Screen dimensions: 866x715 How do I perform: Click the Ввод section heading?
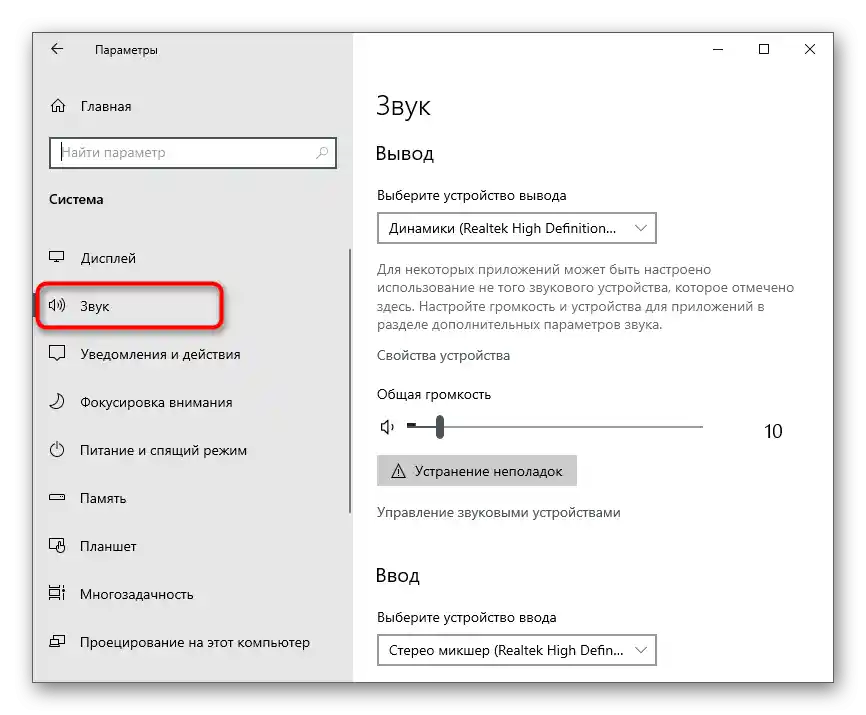(x=398, y=575)
